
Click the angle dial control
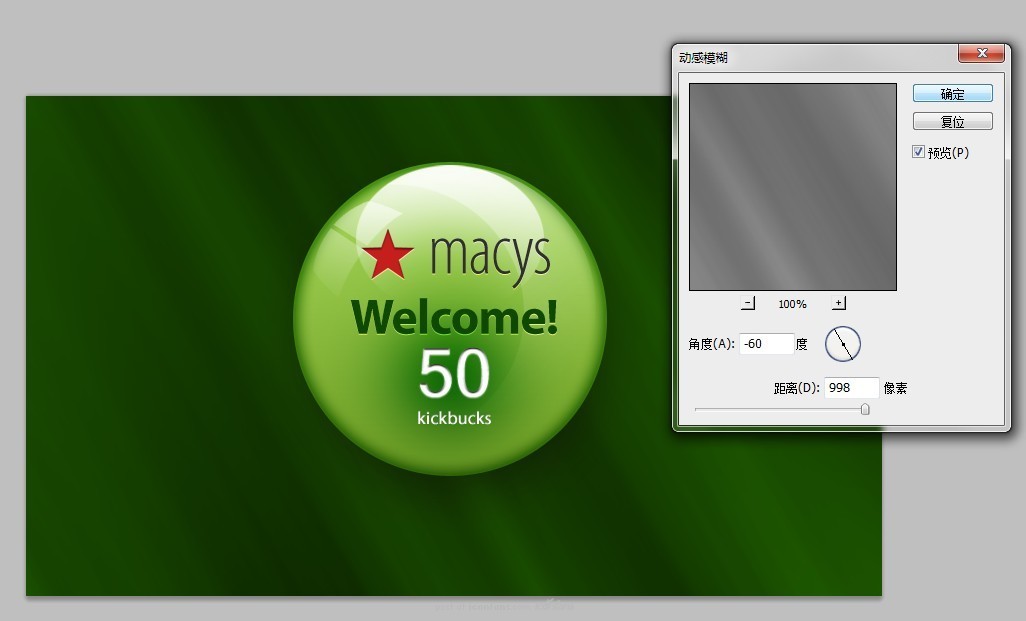pos(843,343)
